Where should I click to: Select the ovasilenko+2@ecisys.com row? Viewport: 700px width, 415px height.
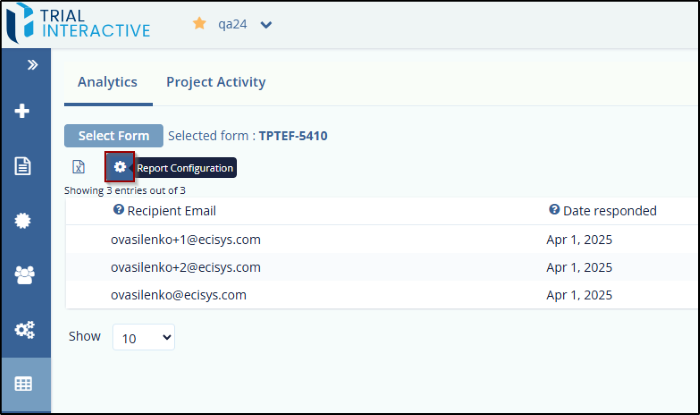pos(185,267)
